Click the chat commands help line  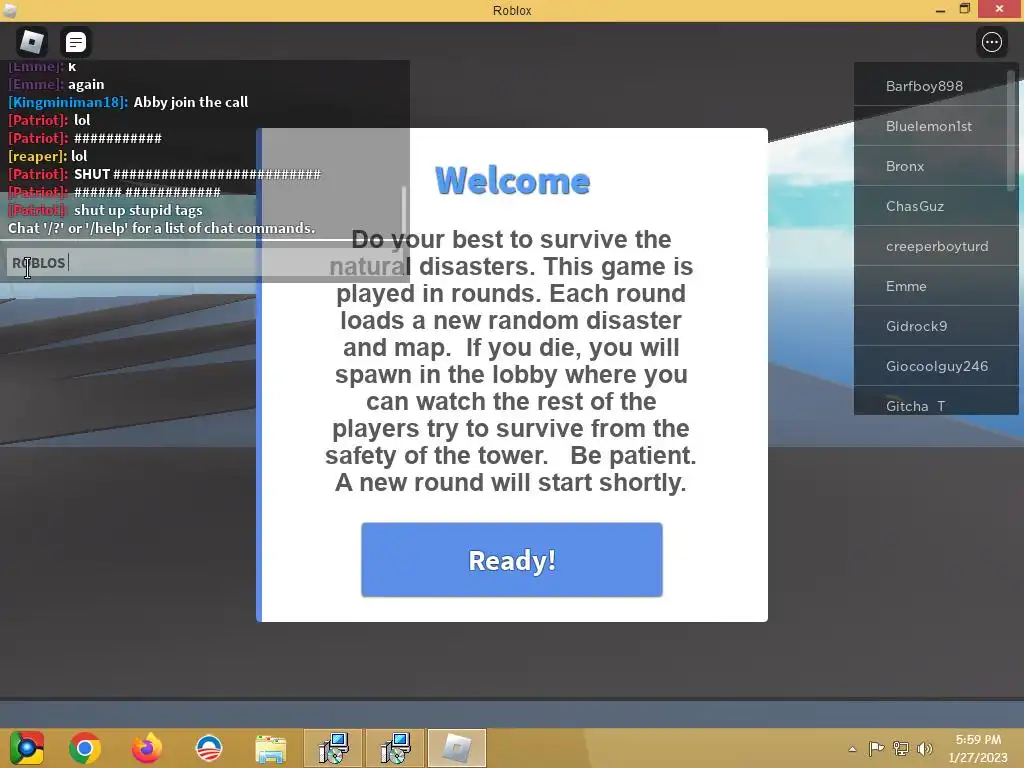pos(161,228)
